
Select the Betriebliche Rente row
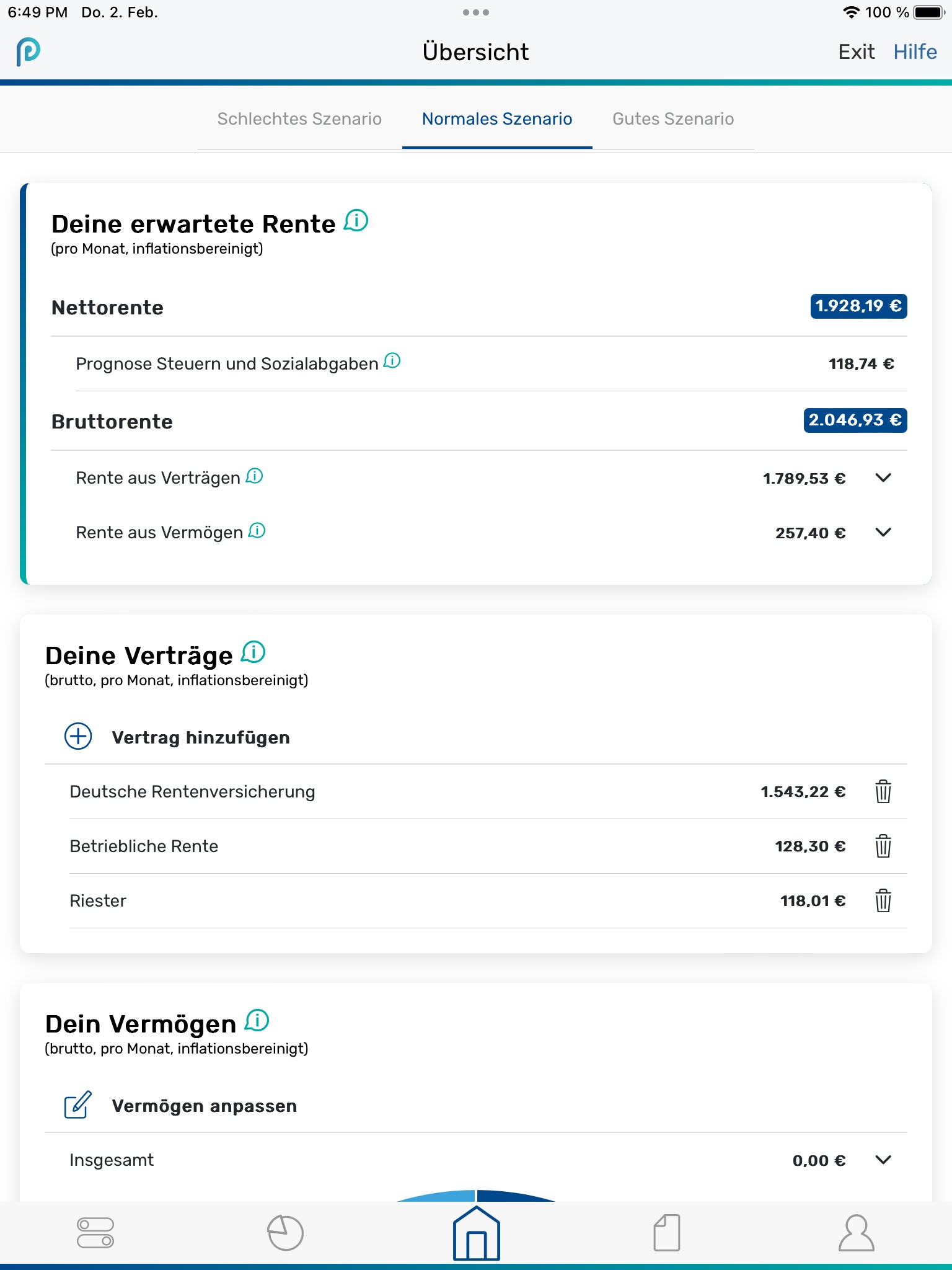488,846
